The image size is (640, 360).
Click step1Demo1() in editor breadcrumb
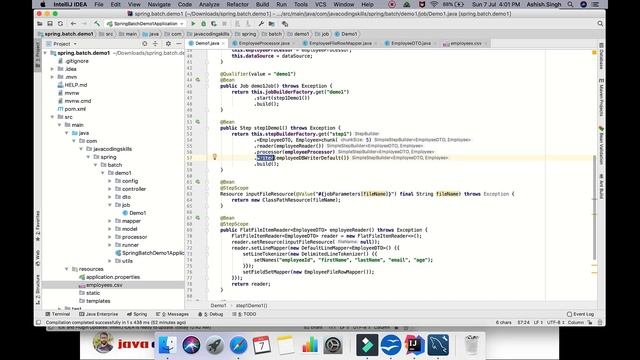coord(251,306)
